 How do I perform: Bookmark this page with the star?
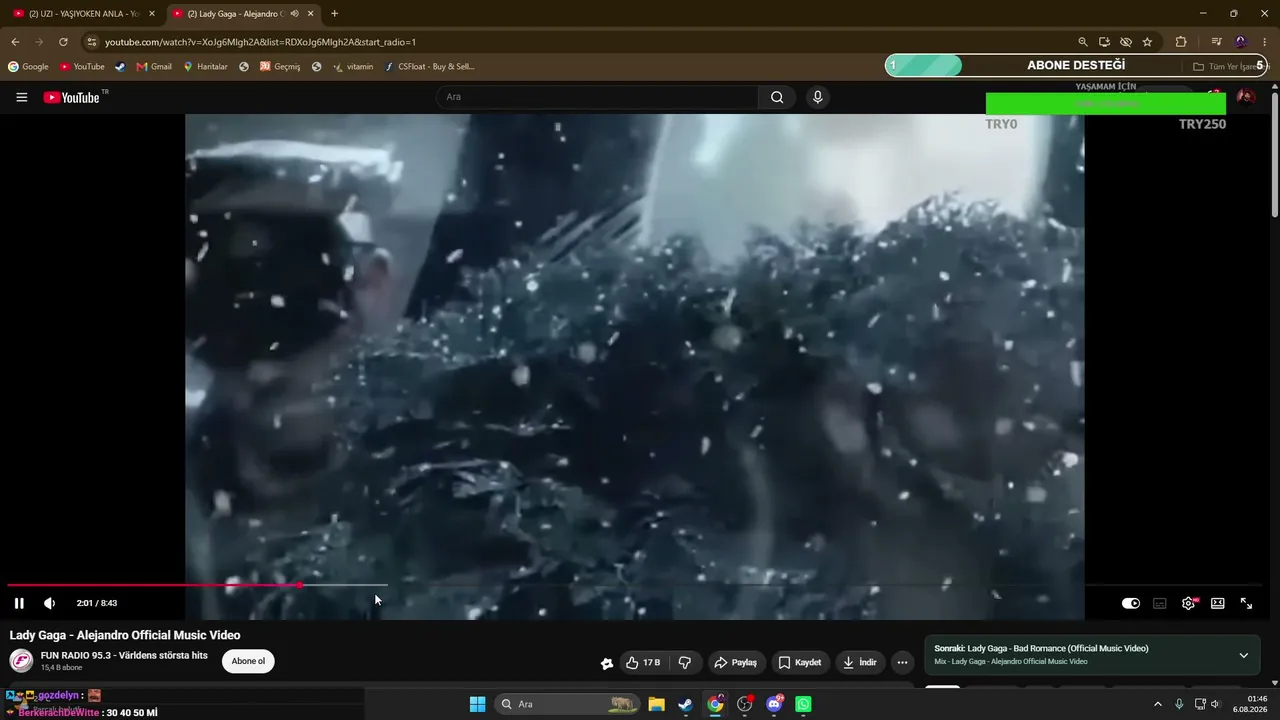coord(1147,42)
